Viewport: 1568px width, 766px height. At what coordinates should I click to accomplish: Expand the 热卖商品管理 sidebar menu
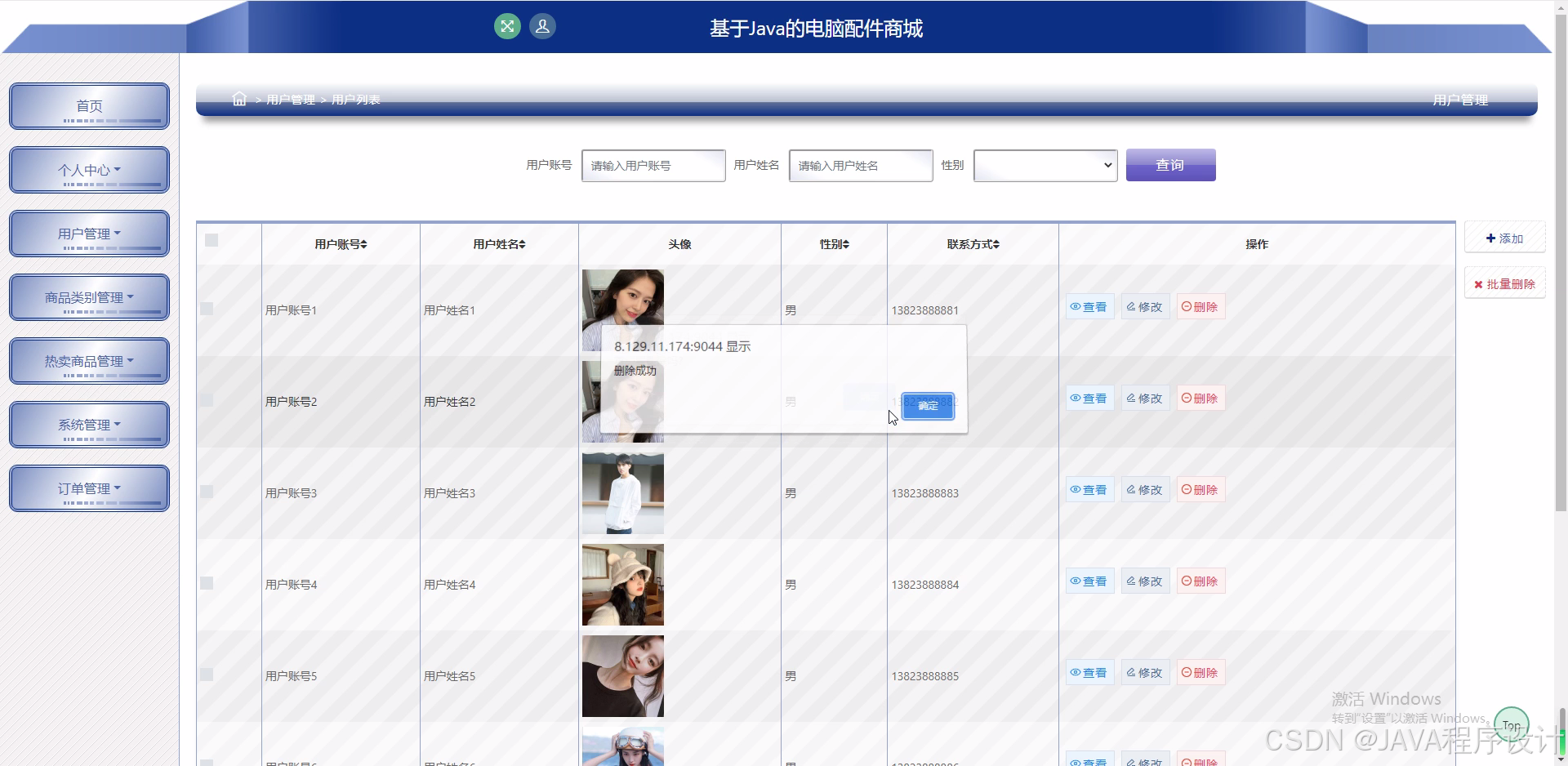tap(89, 361)
